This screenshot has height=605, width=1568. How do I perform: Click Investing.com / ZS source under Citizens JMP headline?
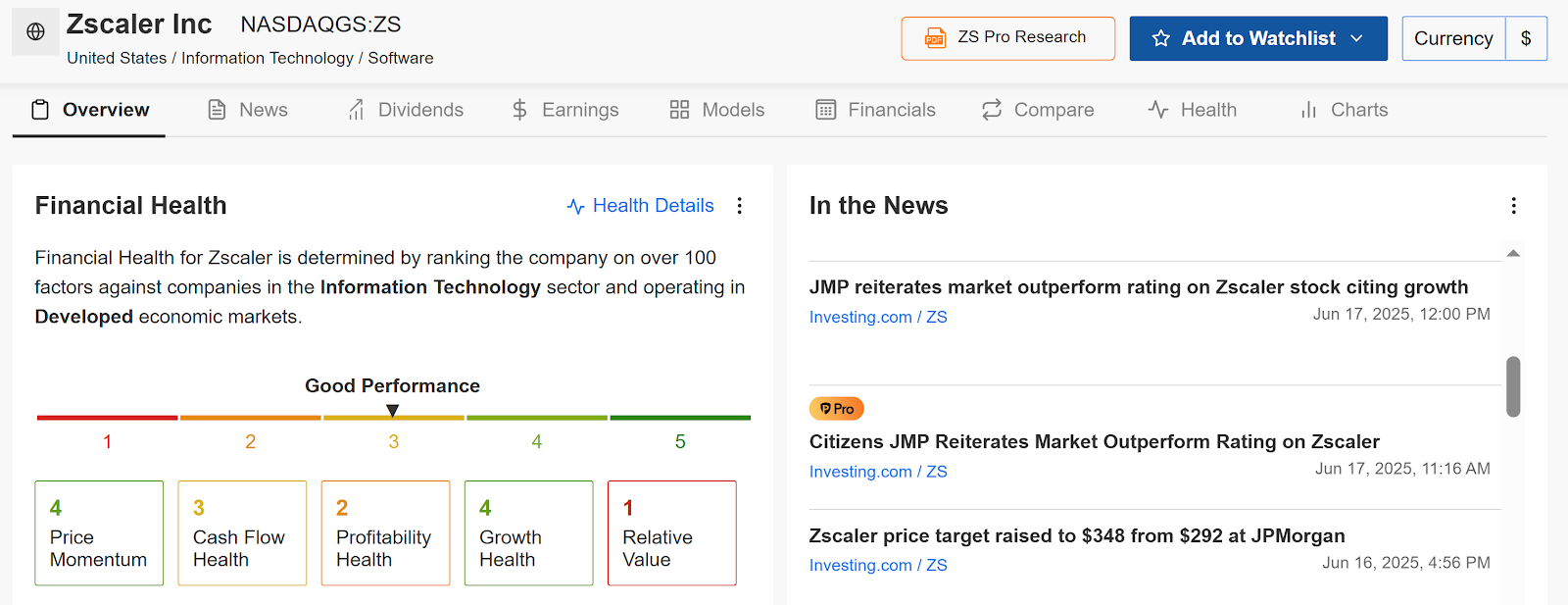878,472
